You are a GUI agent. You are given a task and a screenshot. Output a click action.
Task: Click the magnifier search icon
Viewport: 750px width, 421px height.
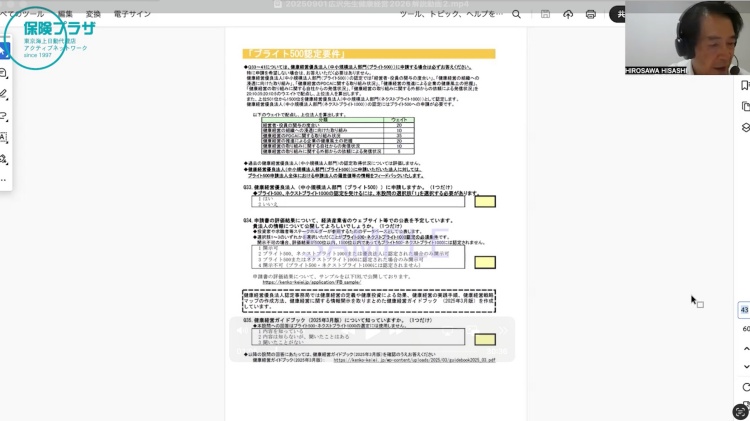(516, 14)
